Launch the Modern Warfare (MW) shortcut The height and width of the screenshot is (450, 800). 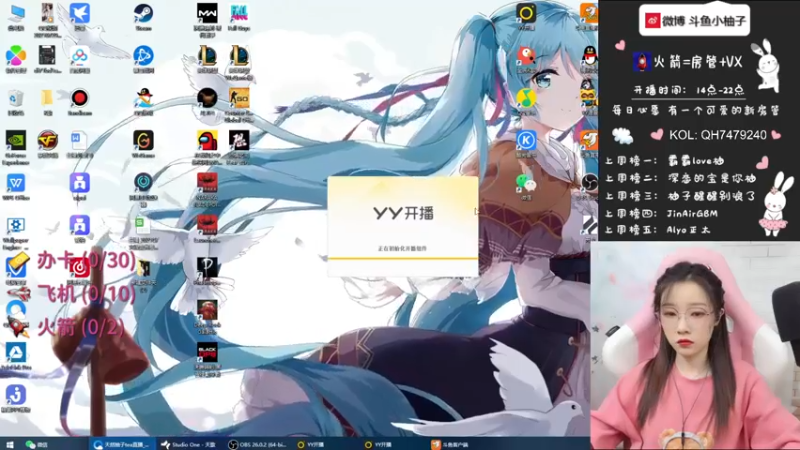click(207, 13)
